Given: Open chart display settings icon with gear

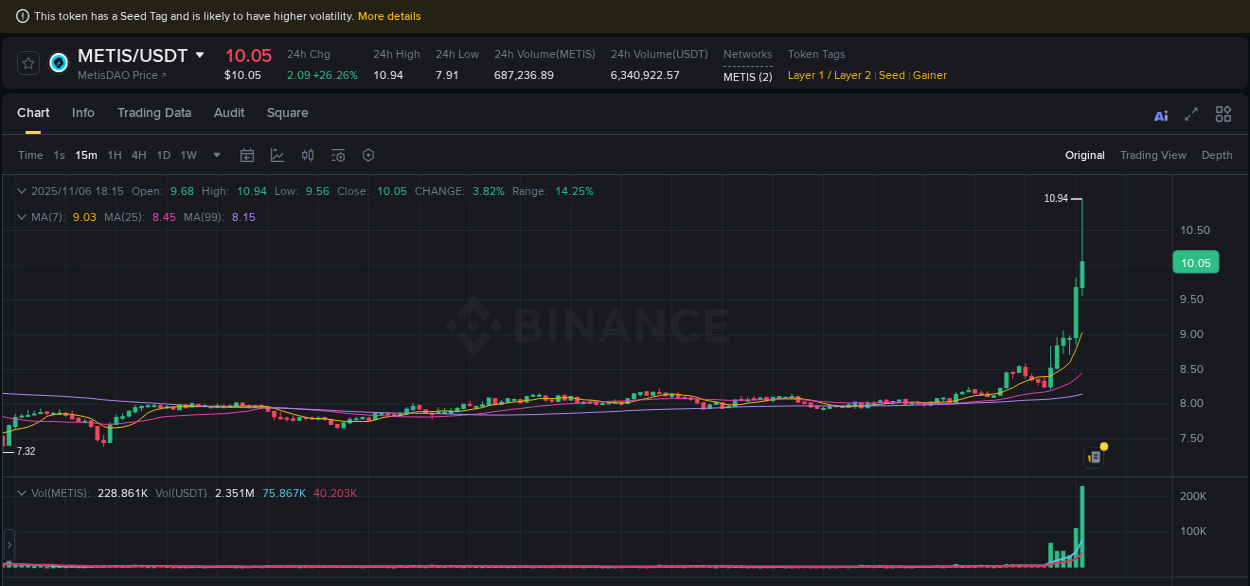Looking at the screenshot, I should [338, 155].
